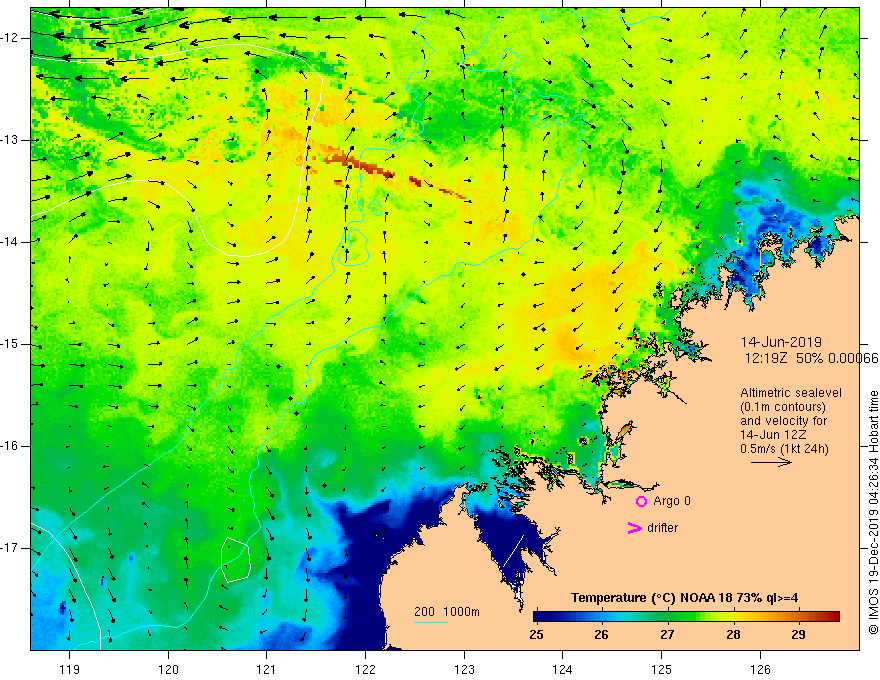Click the 123 longitude axis label
The image size is (880, 680).
point(464,669)
